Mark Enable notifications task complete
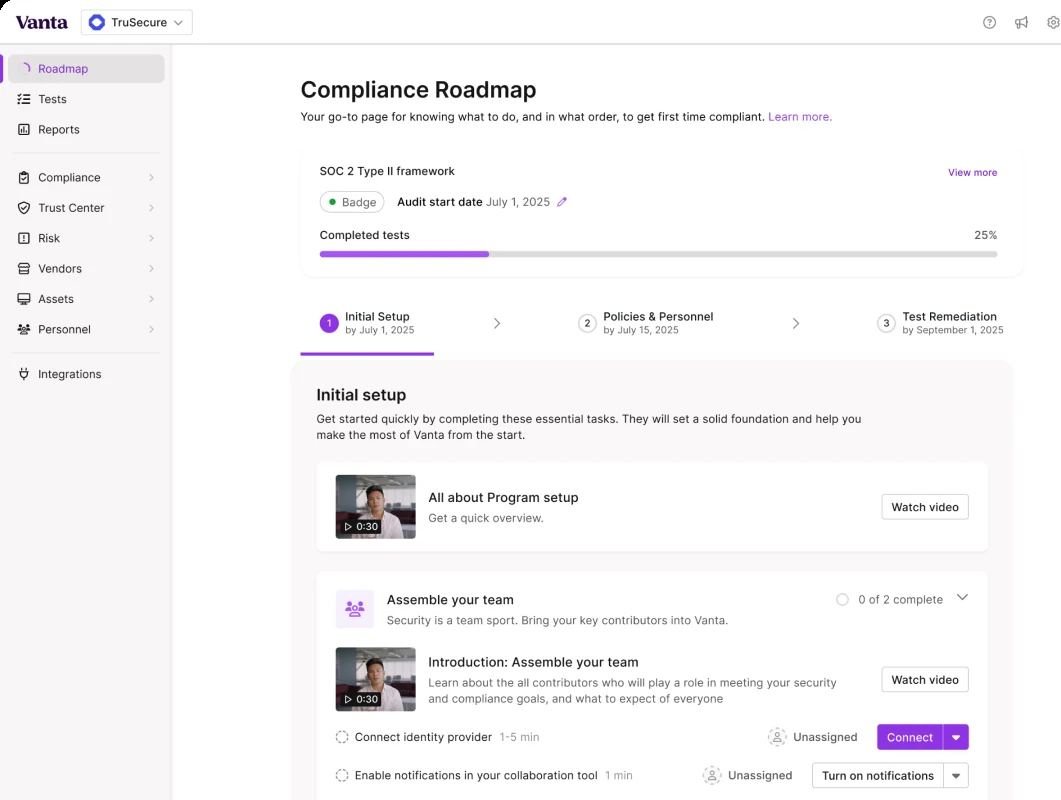Screen dimensions: 1061x800 (x=342, y=775)
